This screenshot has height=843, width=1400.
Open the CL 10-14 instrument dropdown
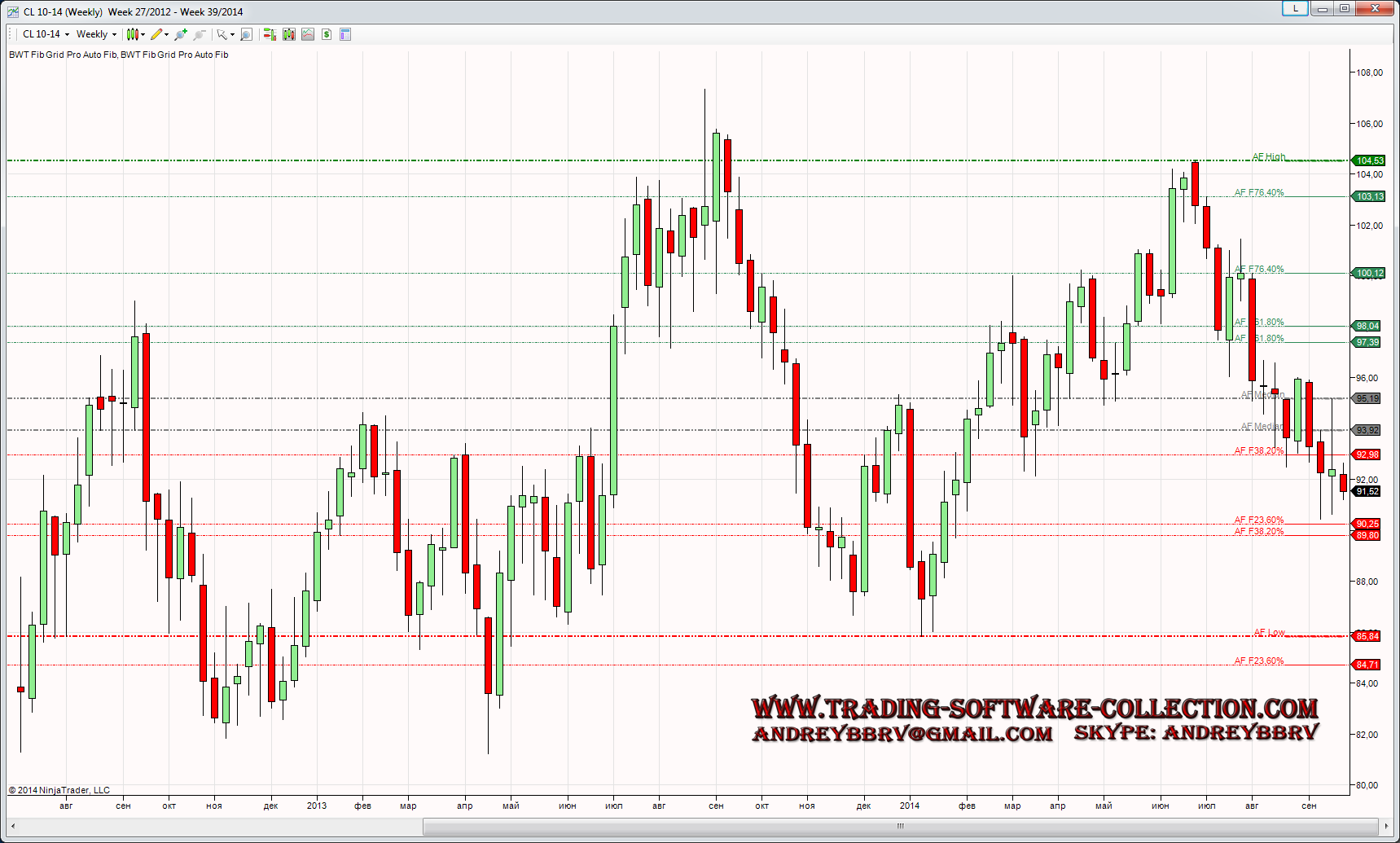tap(46, 34)
